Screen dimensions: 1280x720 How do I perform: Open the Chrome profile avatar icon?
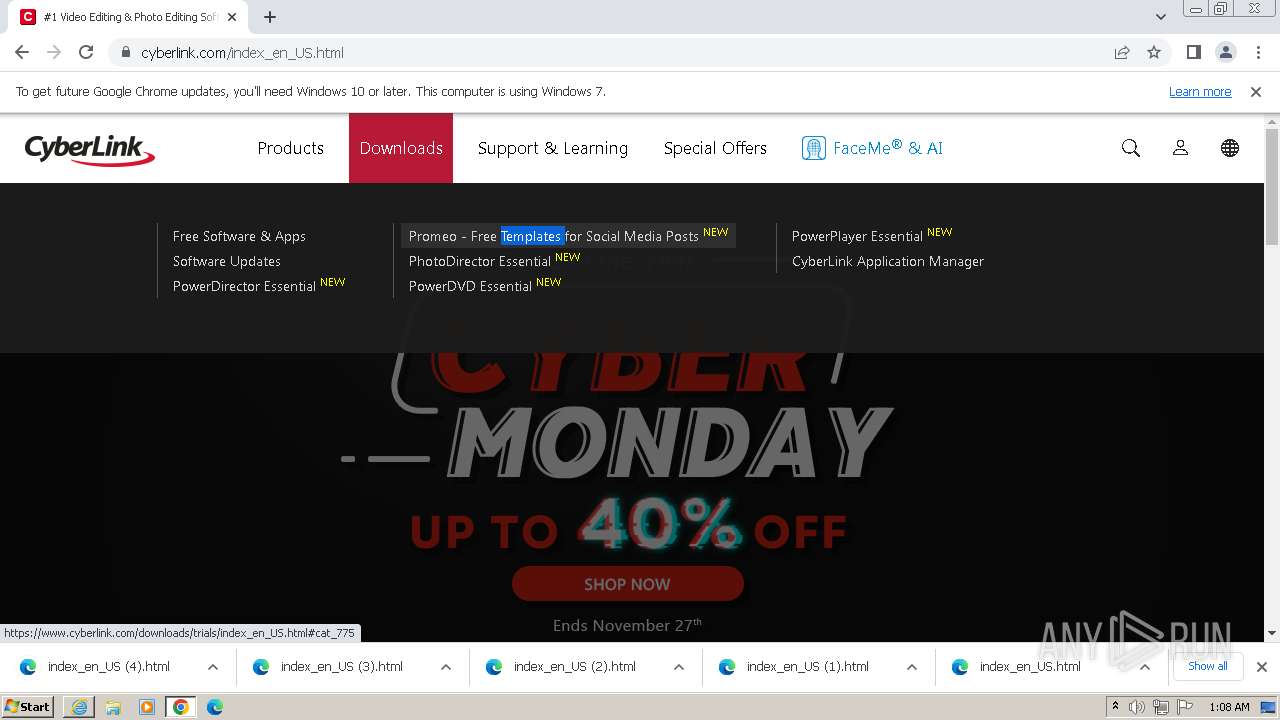tap(1226, 52)
